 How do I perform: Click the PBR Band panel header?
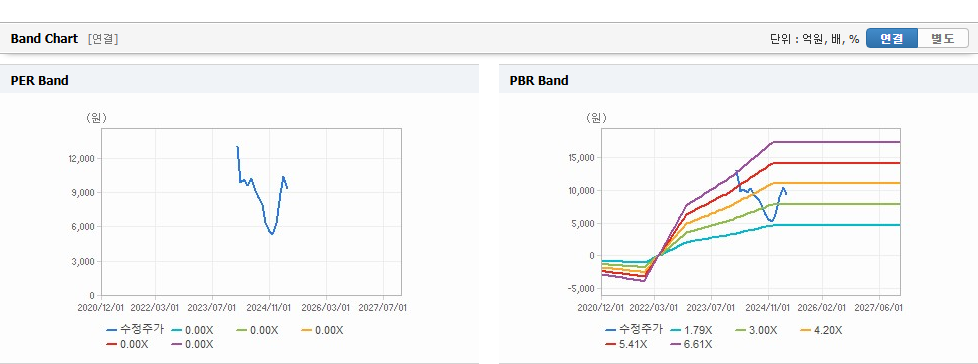pyautogui.click(x=738, y=80)
